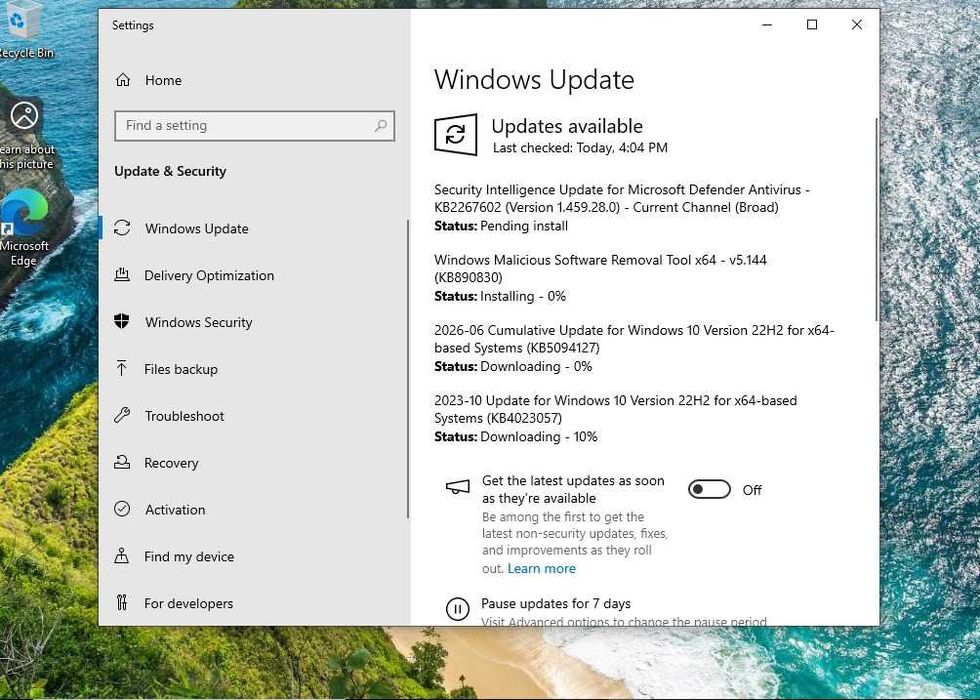This screenshot has width=980, height=700.
Task: Click the Find a setting search field
Action: tap(254, 126)
